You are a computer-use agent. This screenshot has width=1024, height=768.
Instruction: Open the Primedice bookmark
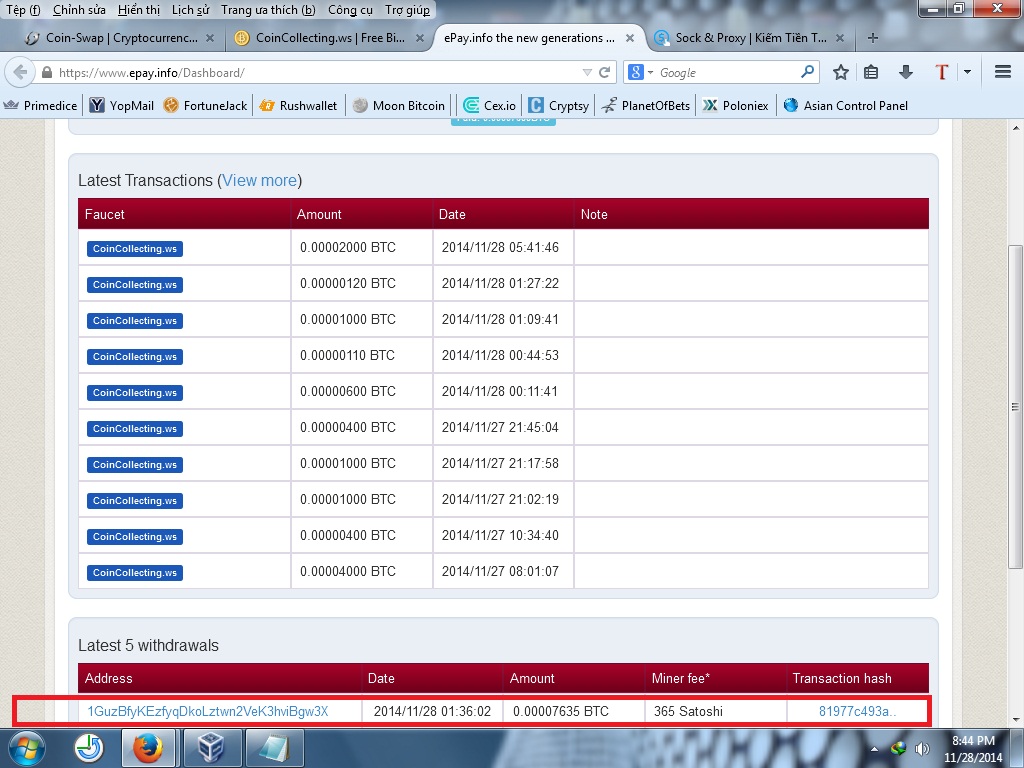click(x=40, y=105)
